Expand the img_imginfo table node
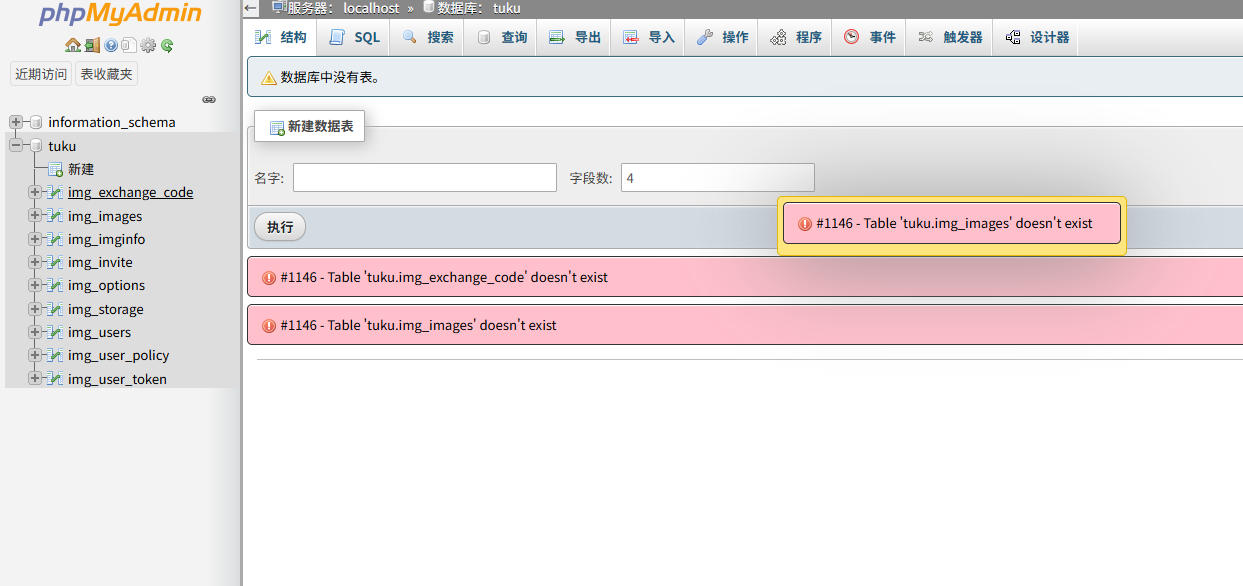1243x586 pixels. [35, 239]
